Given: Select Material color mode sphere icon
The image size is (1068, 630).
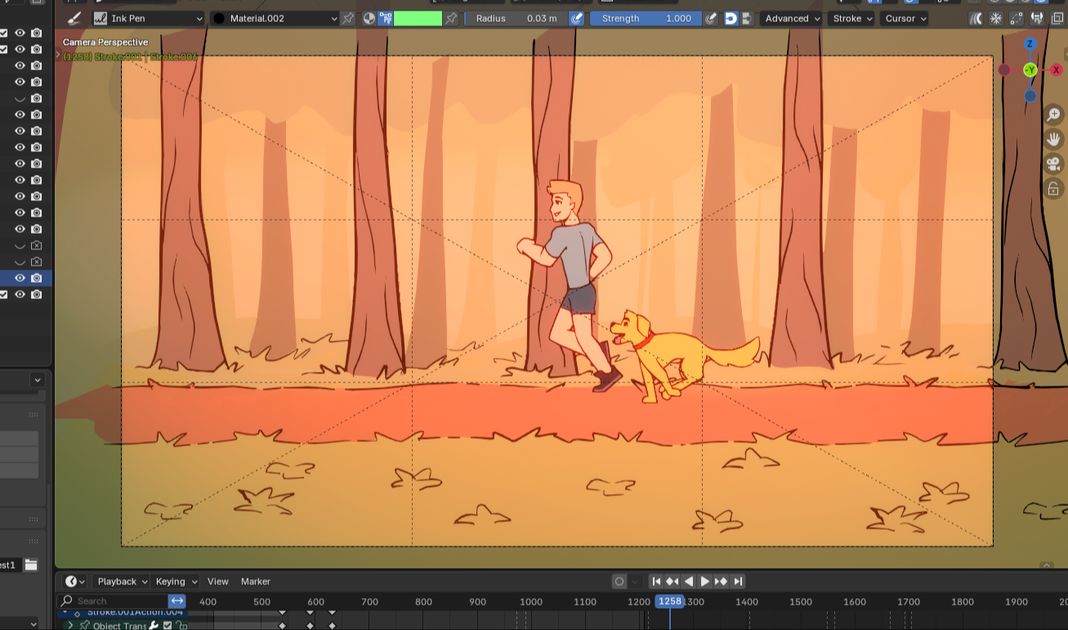Looking at the screenshot, I should tap(368, 18).
